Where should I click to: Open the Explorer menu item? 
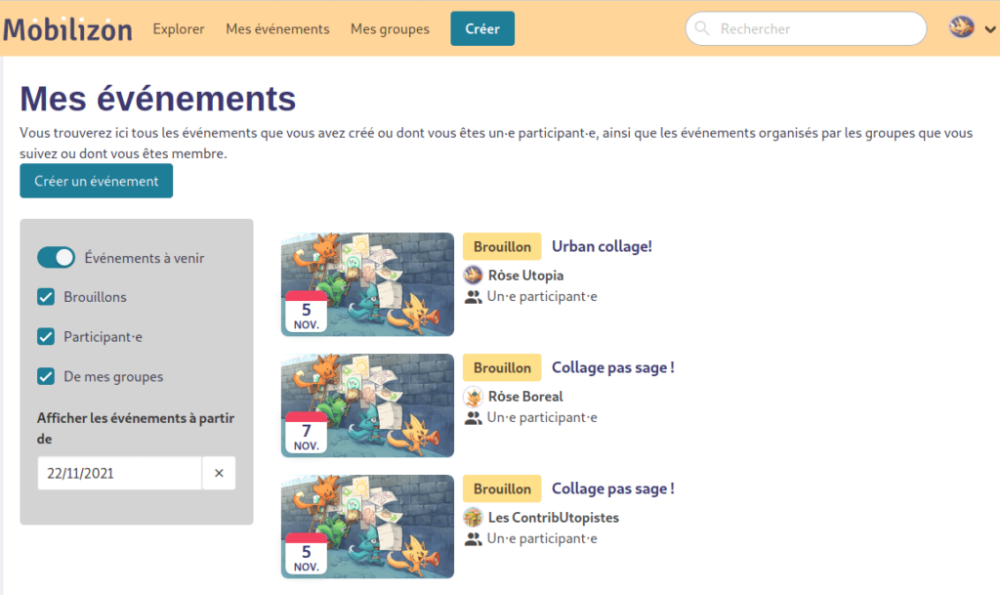(x=179, y=29)
